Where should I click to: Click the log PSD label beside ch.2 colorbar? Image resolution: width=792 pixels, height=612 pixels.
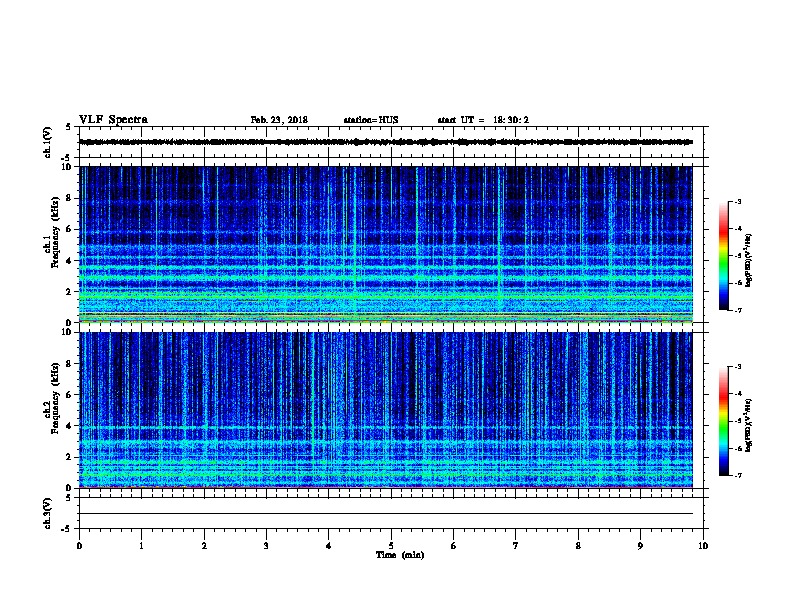tap(748, 425)
